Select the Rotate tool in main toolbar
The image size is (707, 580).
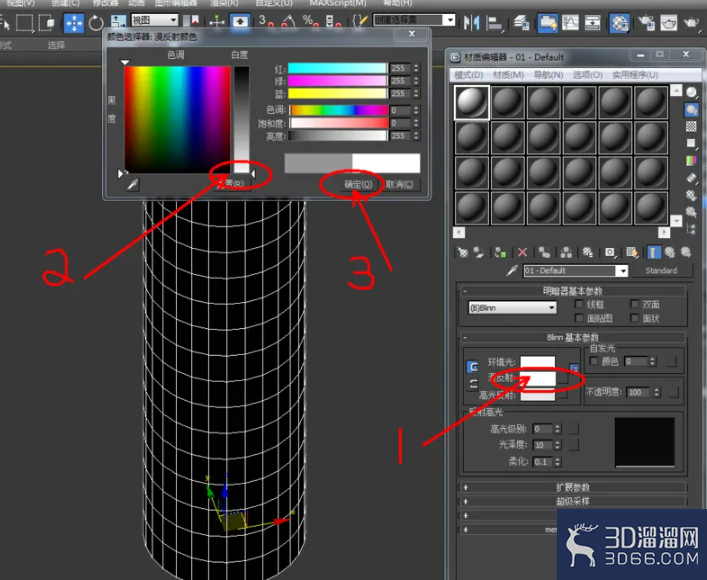pyautogui.click(x=96, y=23)
